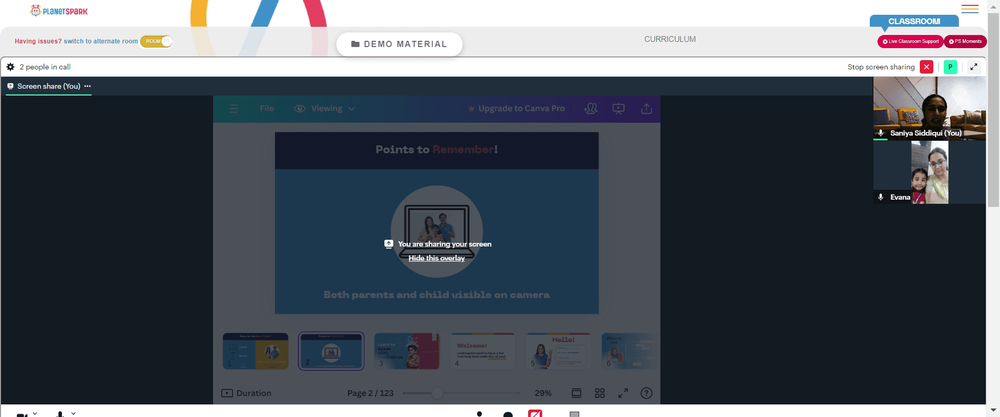Viewport: 1000px width, 417px height.
Task: Select slide thumbnail 4 Welcome
Action: click(x=483, y=351)
